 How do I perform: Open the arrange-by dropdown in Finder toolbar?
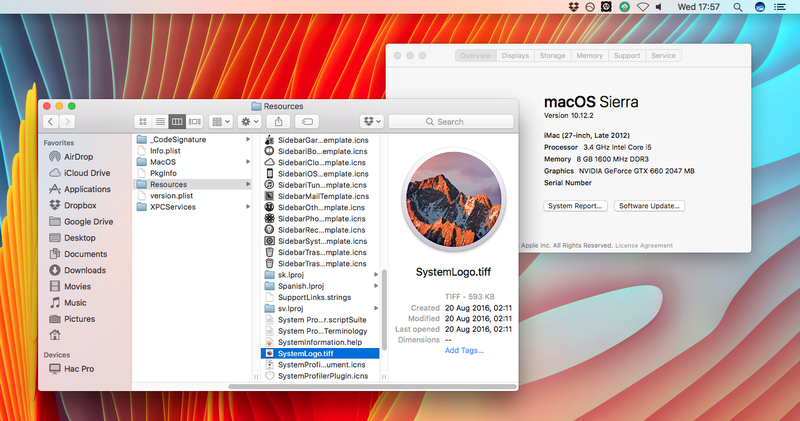[221, 121]
